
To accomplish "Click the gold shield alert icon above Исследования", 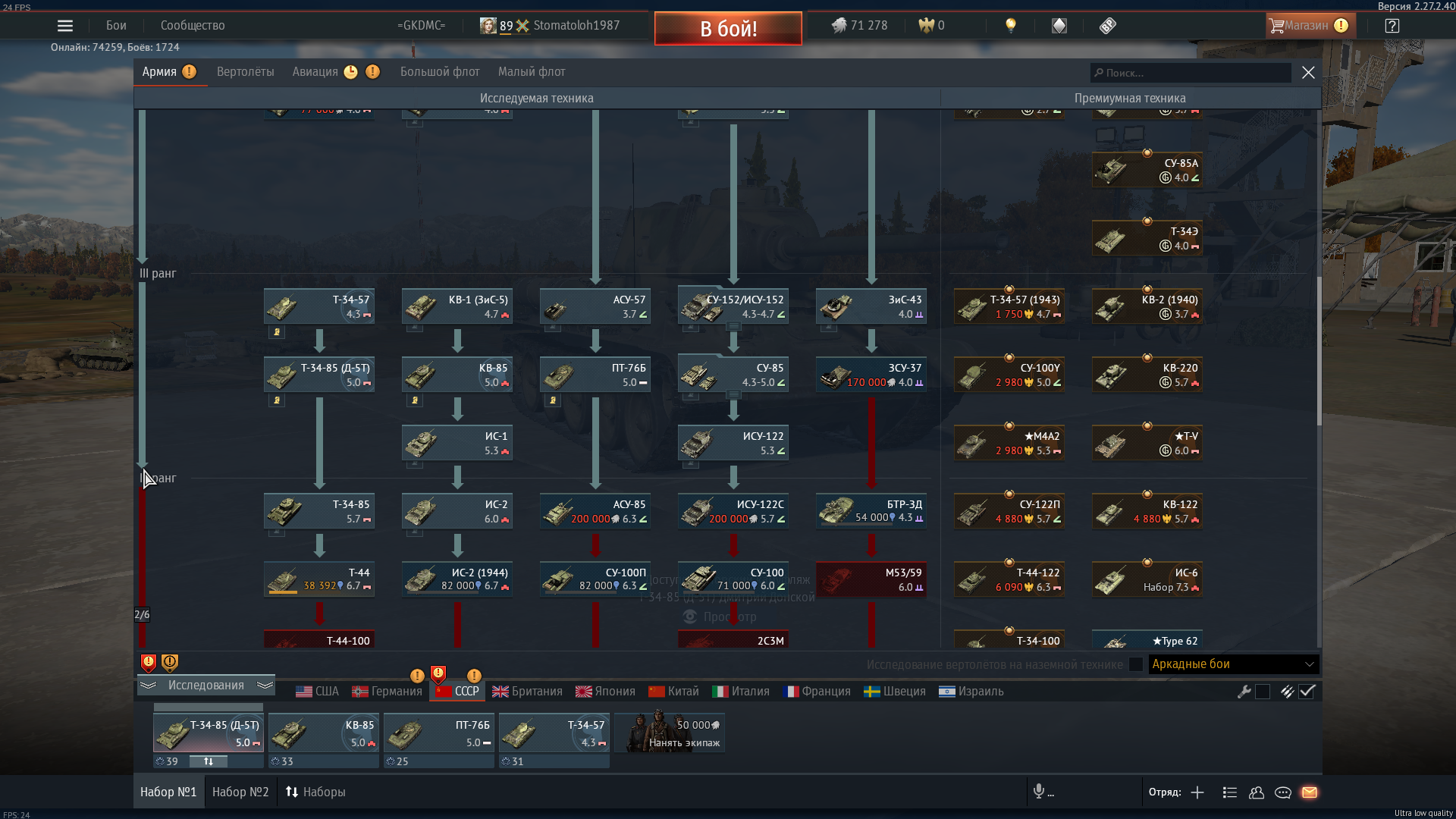I will [170, 664].
